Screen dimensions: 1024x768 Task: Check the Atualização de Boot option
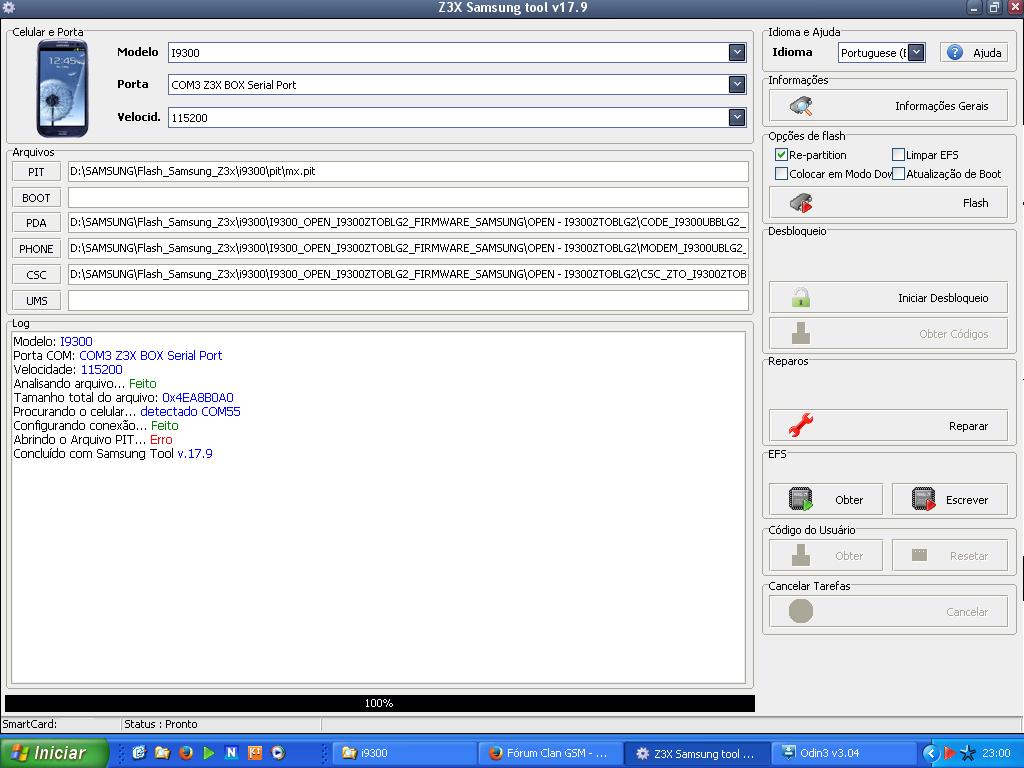coord(898,174)
